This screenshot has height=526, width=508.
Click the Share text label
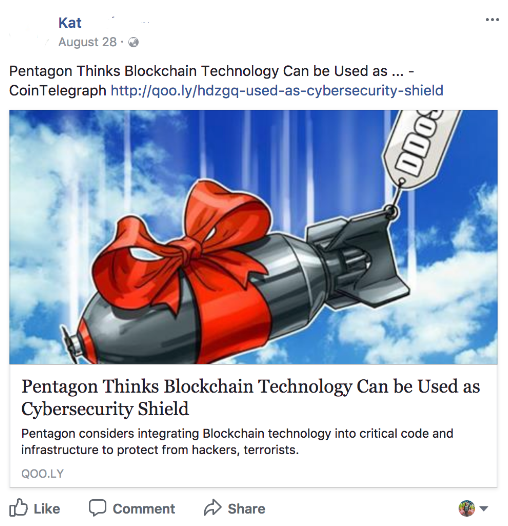click(246, 509)
